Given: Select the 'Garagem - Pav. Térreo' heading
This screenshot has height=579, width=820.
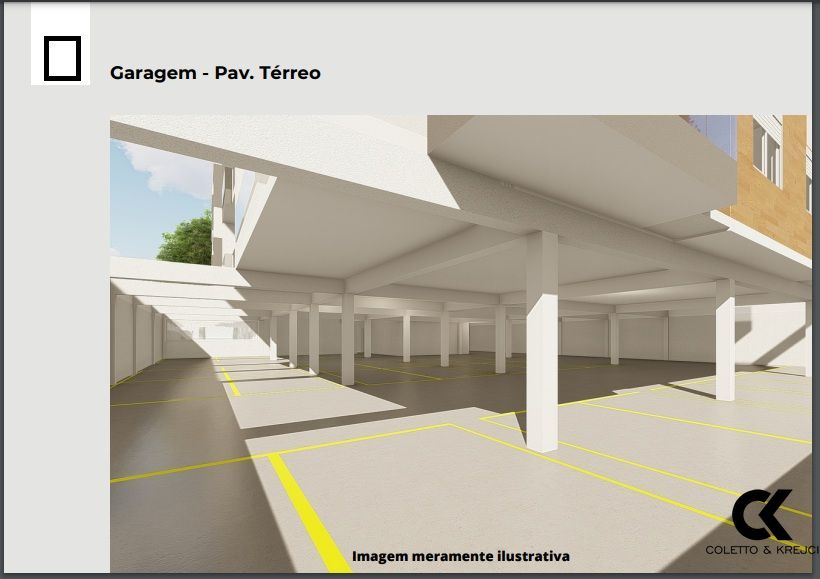Looking at the screenshot, I should pyautogui.click(x=215, y=73).
